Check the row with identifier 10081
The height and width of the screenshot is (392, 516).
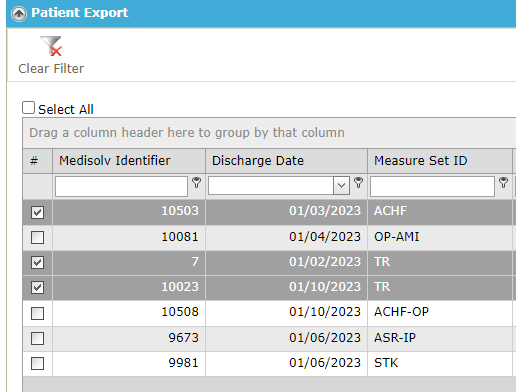tap(37, 237)
